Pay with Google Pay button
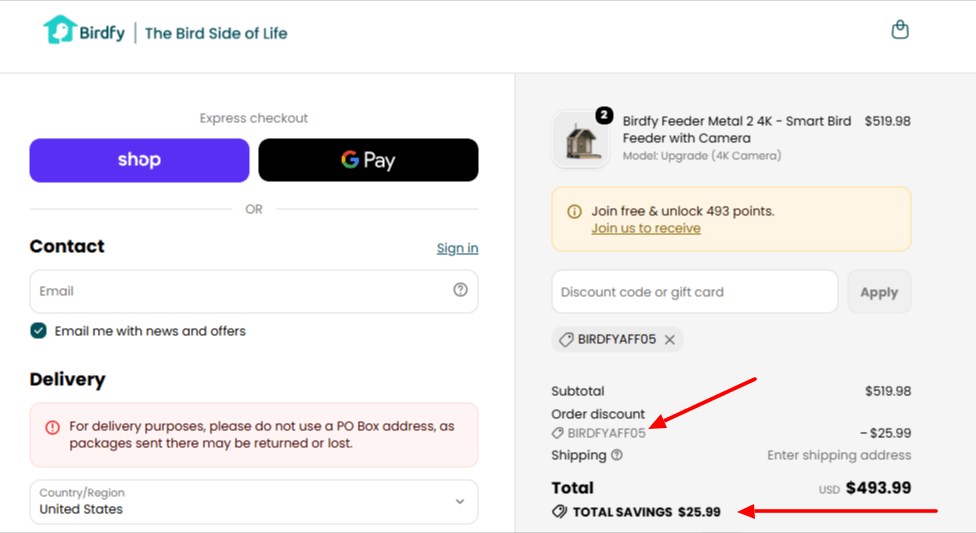The image size is (976, 533). point(368,160)
